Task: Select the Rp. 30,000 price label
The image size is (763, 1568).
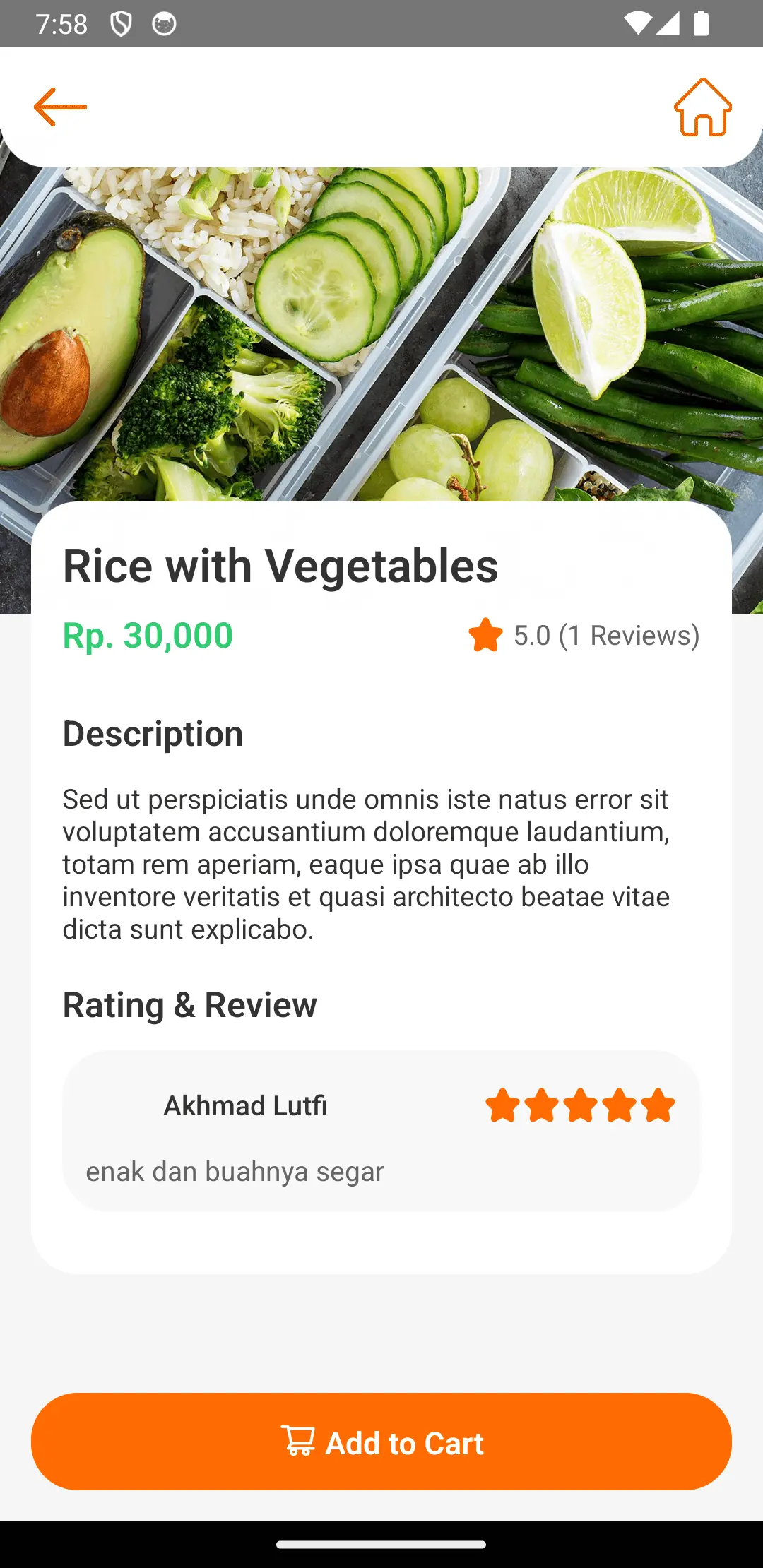Action: point(148,636)
